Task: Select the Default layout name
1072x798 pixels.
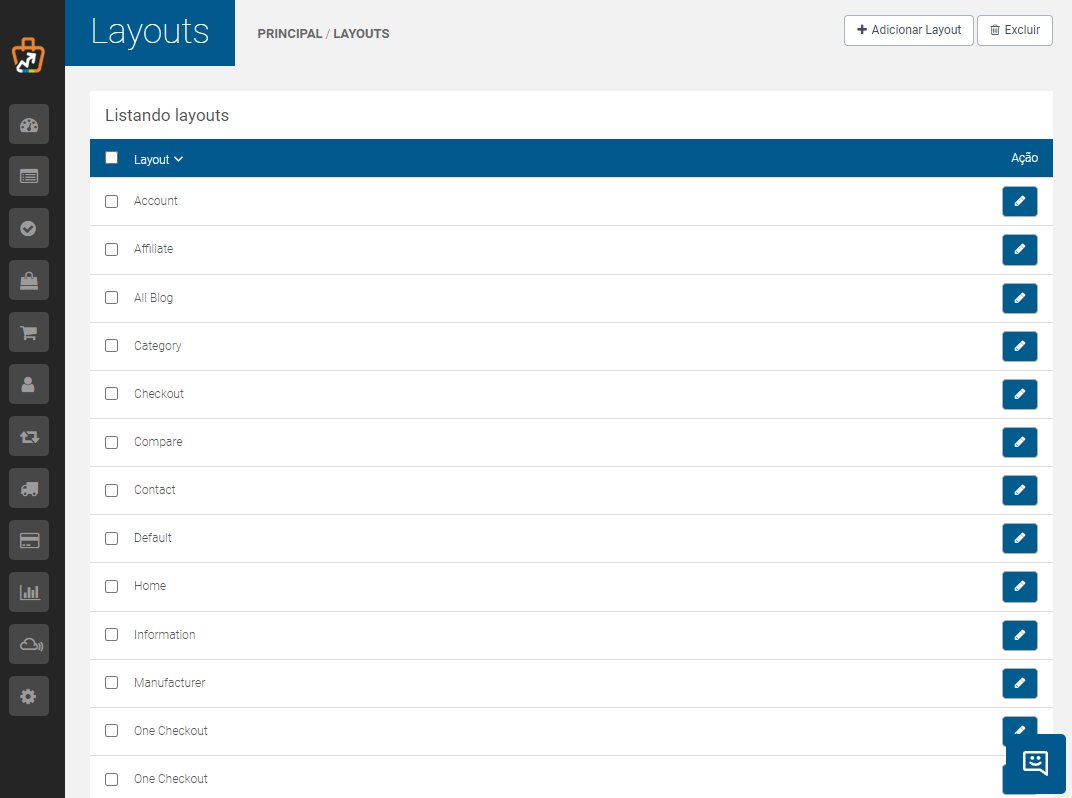Action: [152, 537]
